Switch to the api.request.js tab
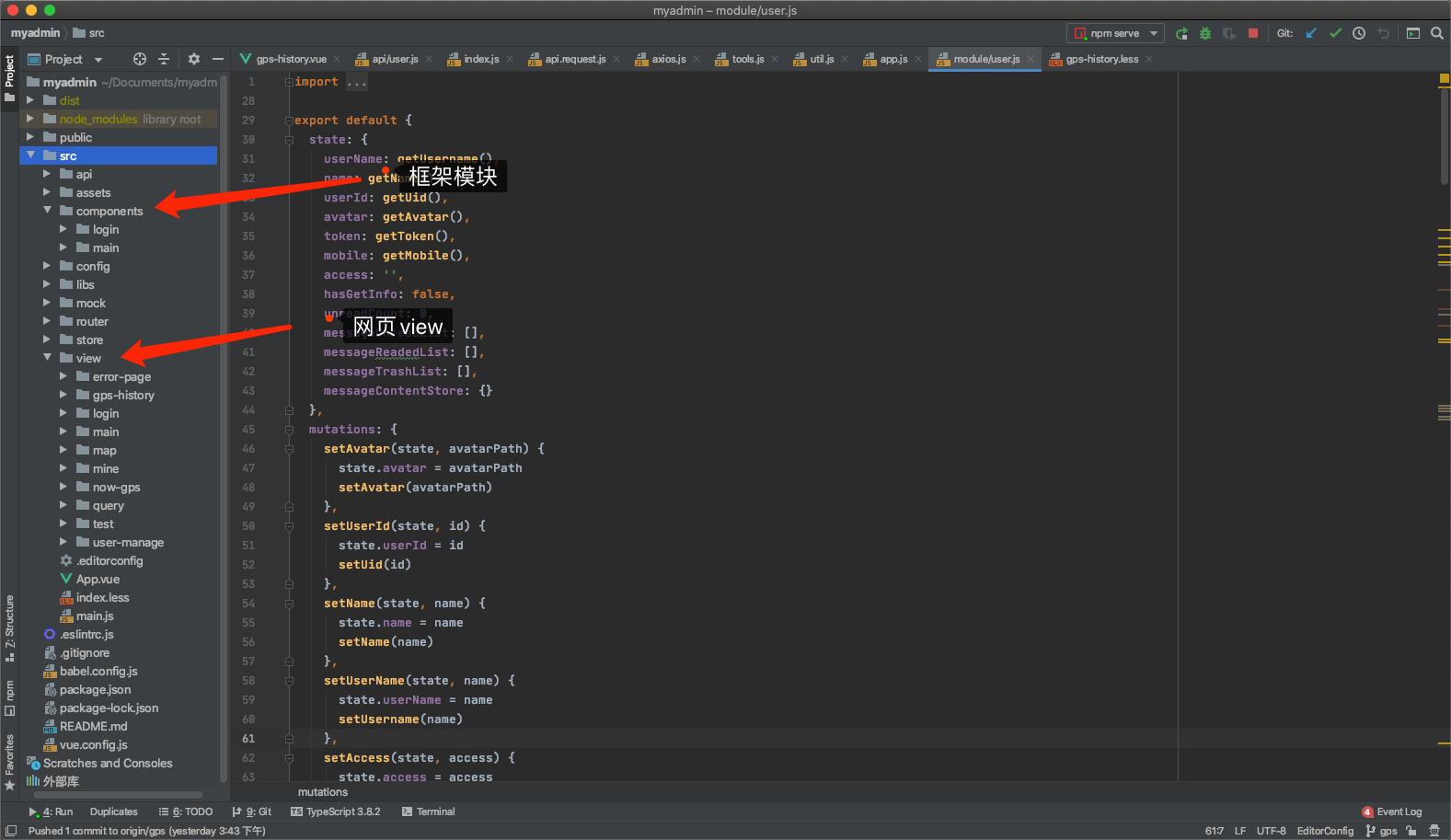 click(x=575, y=59)
